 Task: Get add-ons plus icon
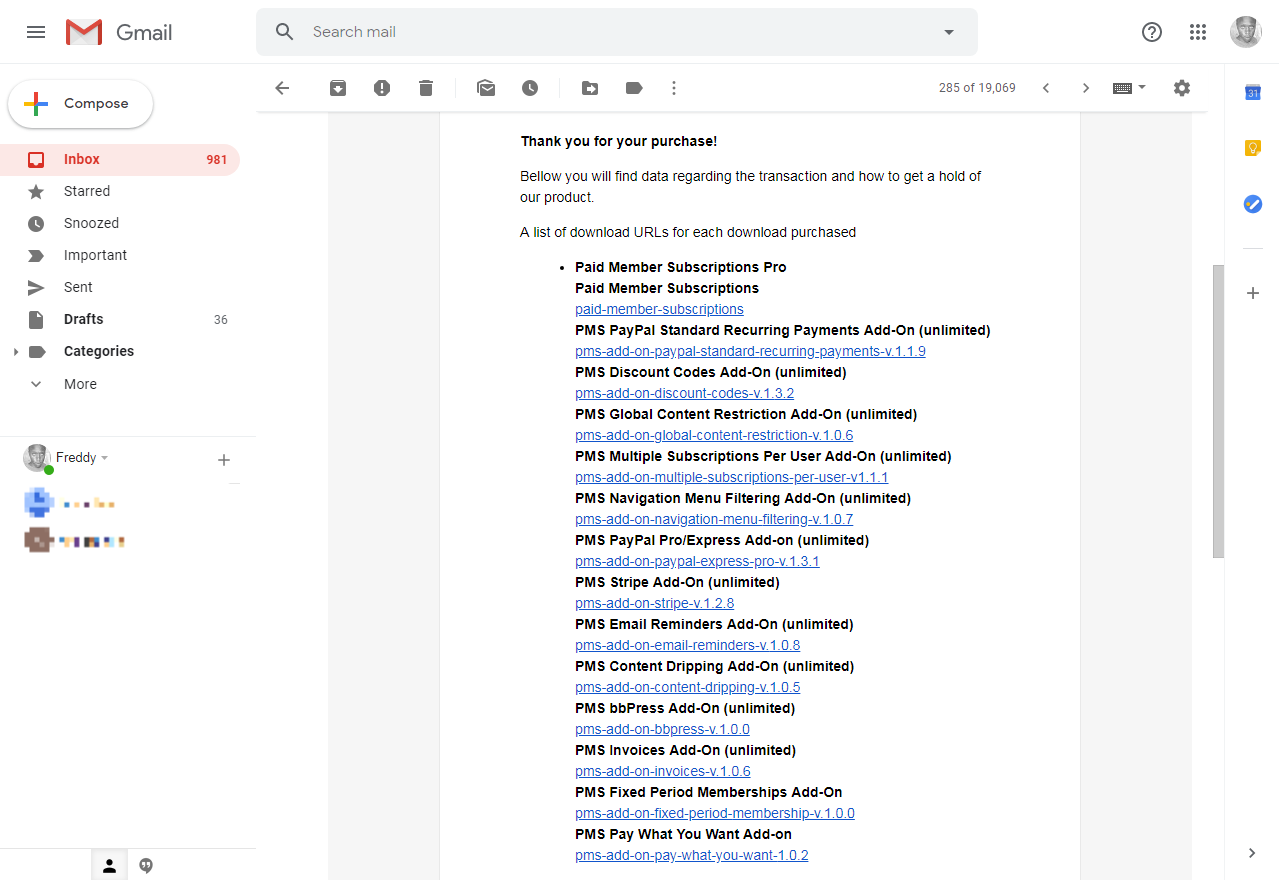1252,293
